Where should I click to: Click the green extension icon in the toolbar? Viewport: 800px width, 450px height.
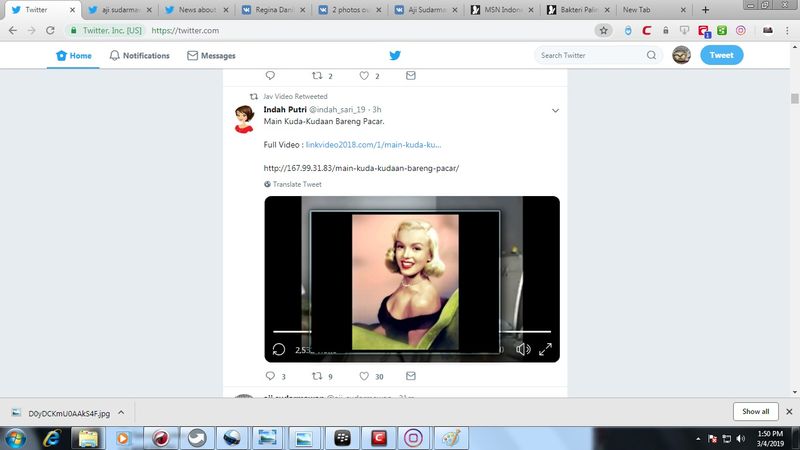coord(722,31)
